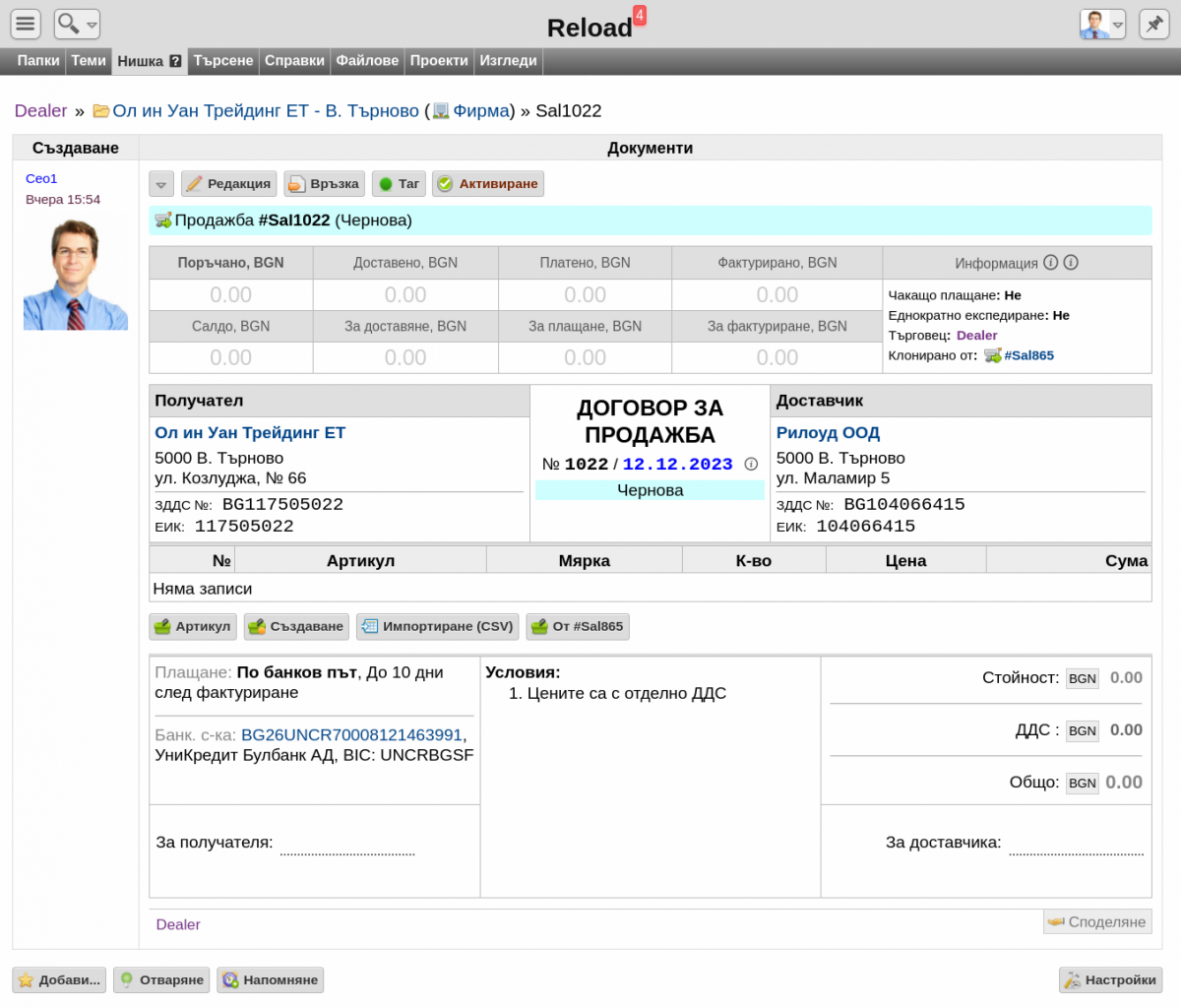Follow the Dealer breadcrumb link

pos(40,111)
